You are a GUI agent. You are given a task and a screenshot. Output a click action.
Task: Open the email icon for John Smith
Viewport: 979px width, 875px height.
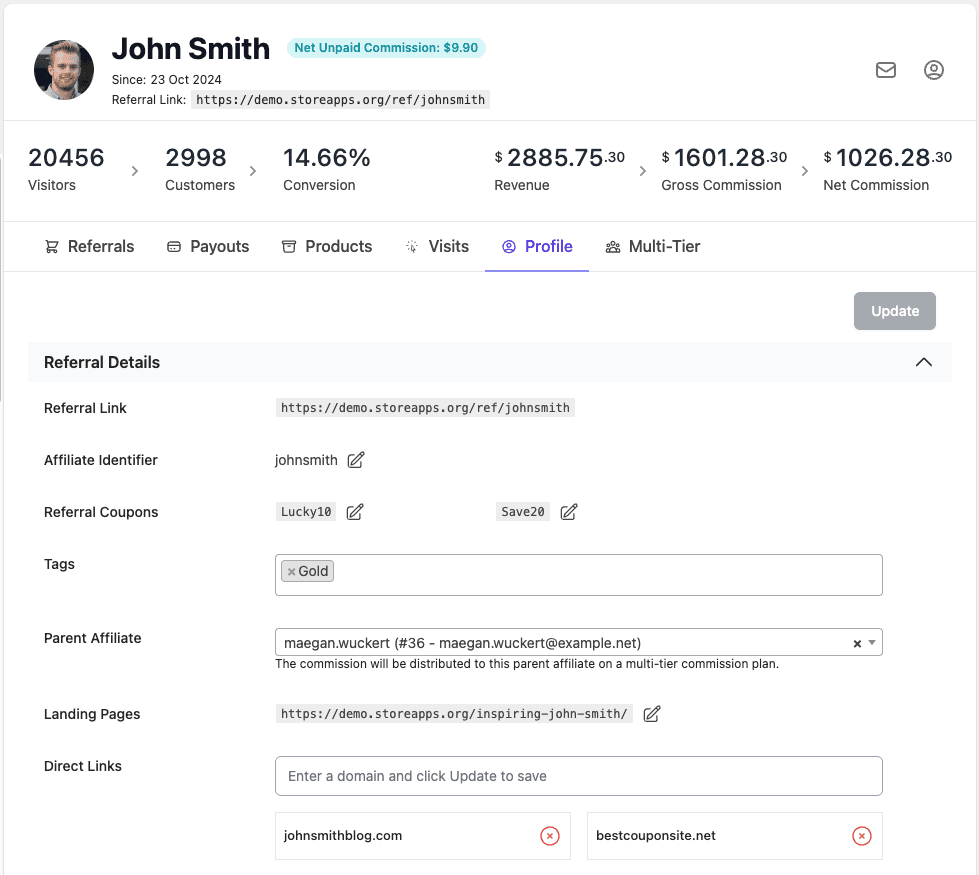coord(886,70)
